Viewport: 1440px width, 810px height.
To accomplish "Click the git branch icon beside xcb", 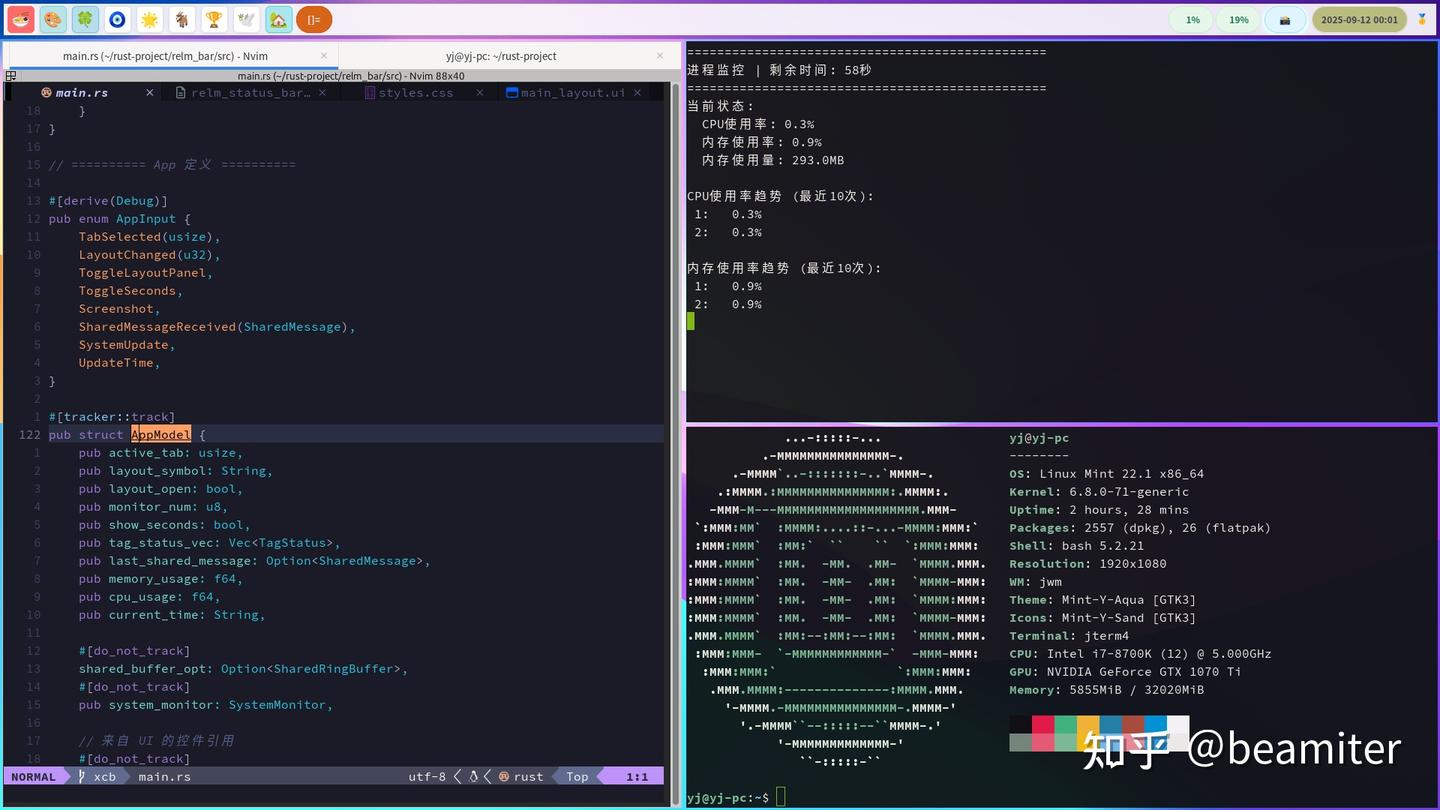I will (x=84, y=776).
